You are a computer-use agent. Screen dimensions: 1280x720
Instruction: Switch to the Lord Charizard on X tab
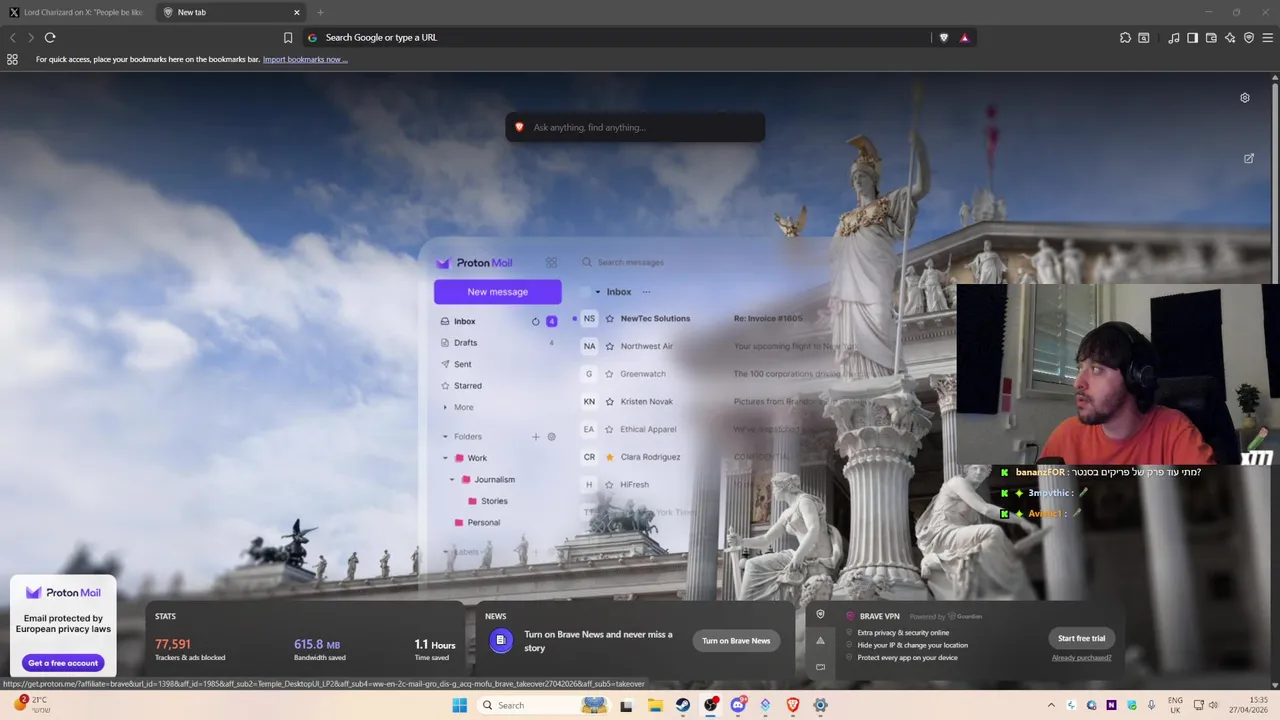click(x=77, y=12)
